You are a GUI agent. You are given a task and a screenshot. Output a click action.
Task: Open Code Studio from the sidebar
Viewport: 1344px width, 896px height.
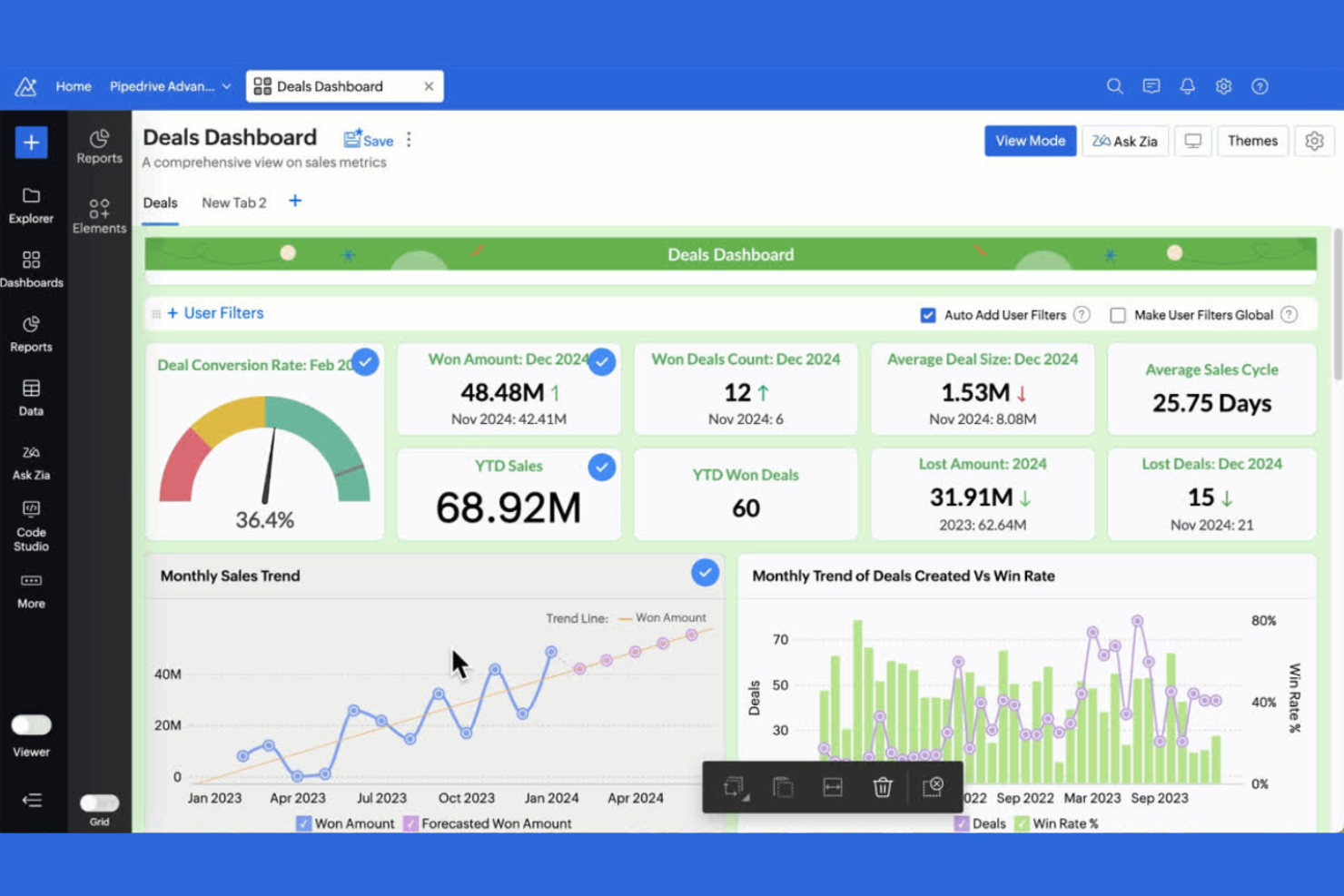tap(32, 522)
